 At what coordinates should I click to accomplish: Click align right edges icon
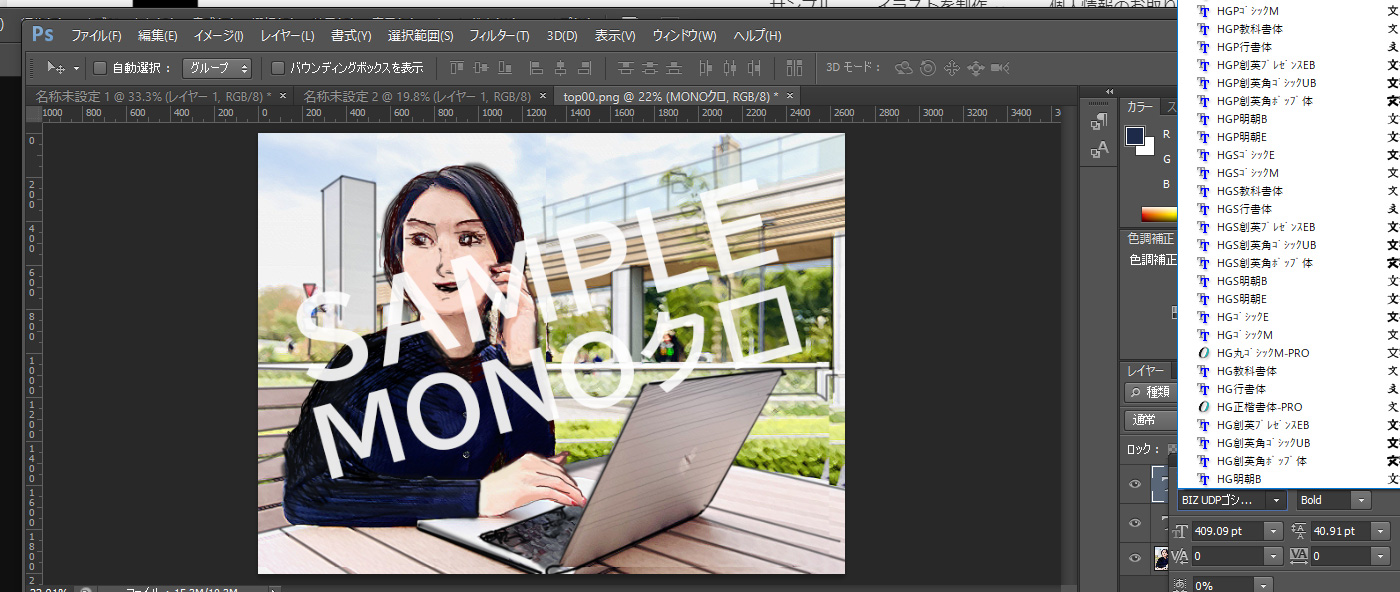click(x=585, y=68)
